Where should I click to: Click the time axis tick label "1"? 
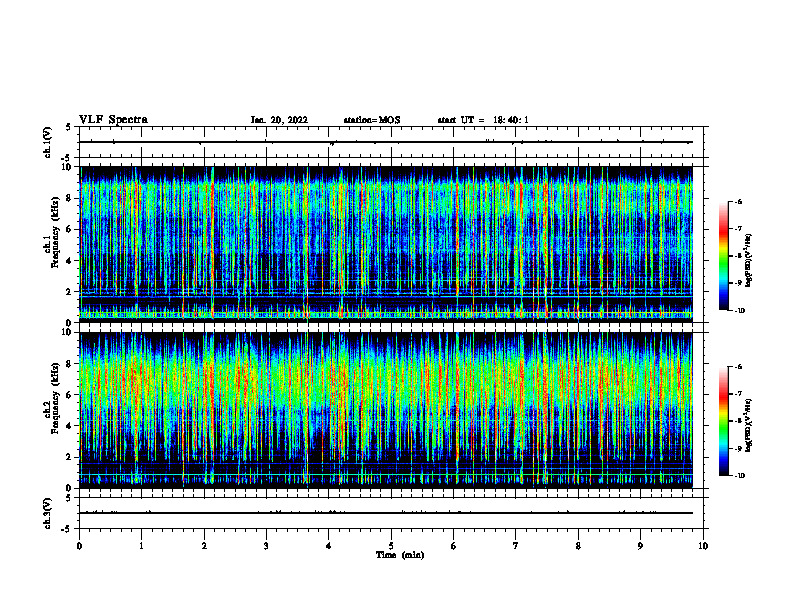tap(141, 546)
